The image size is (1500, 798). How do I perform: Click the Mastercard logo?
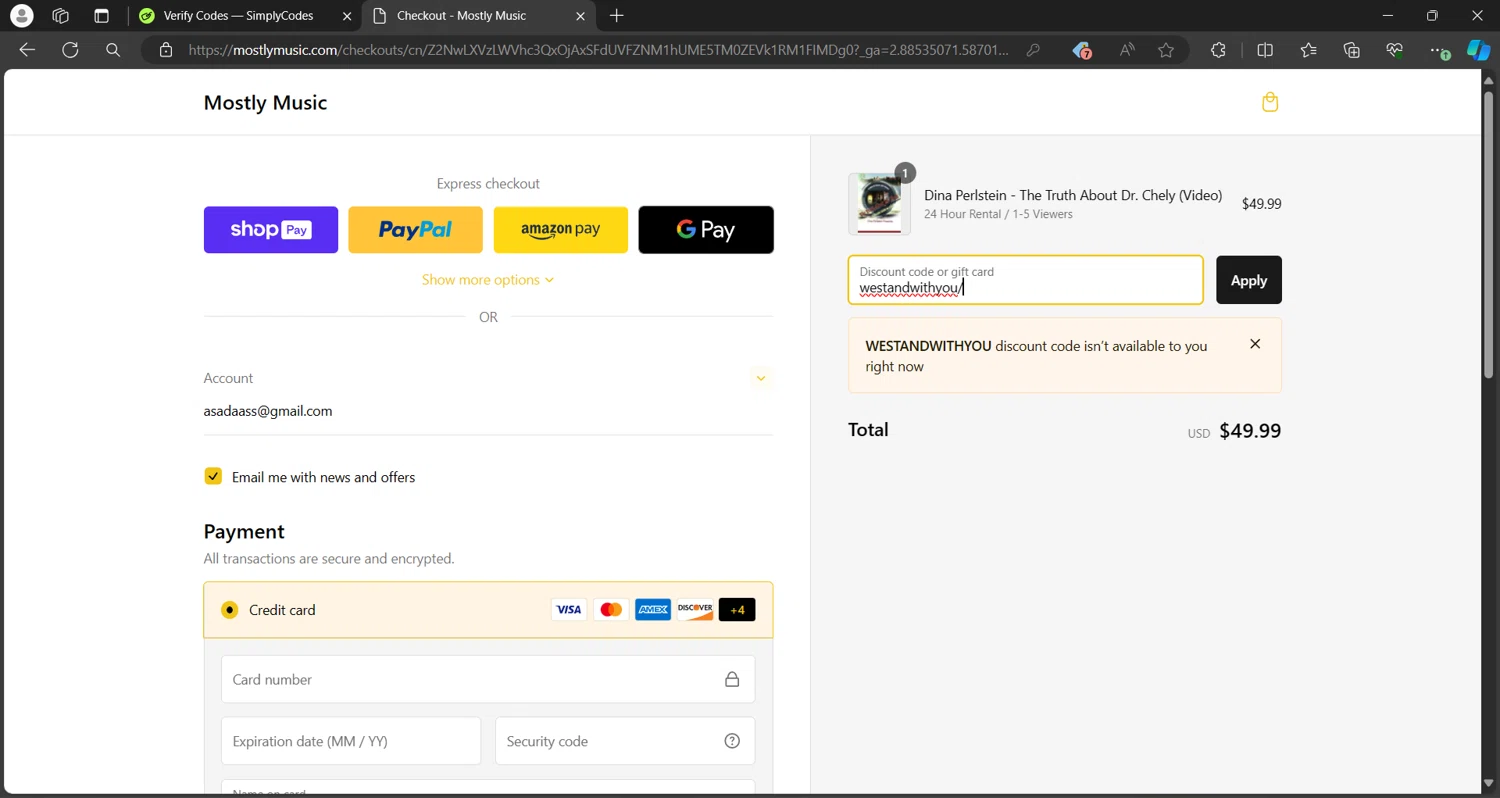pyautogui.click(x=611, y=610)
